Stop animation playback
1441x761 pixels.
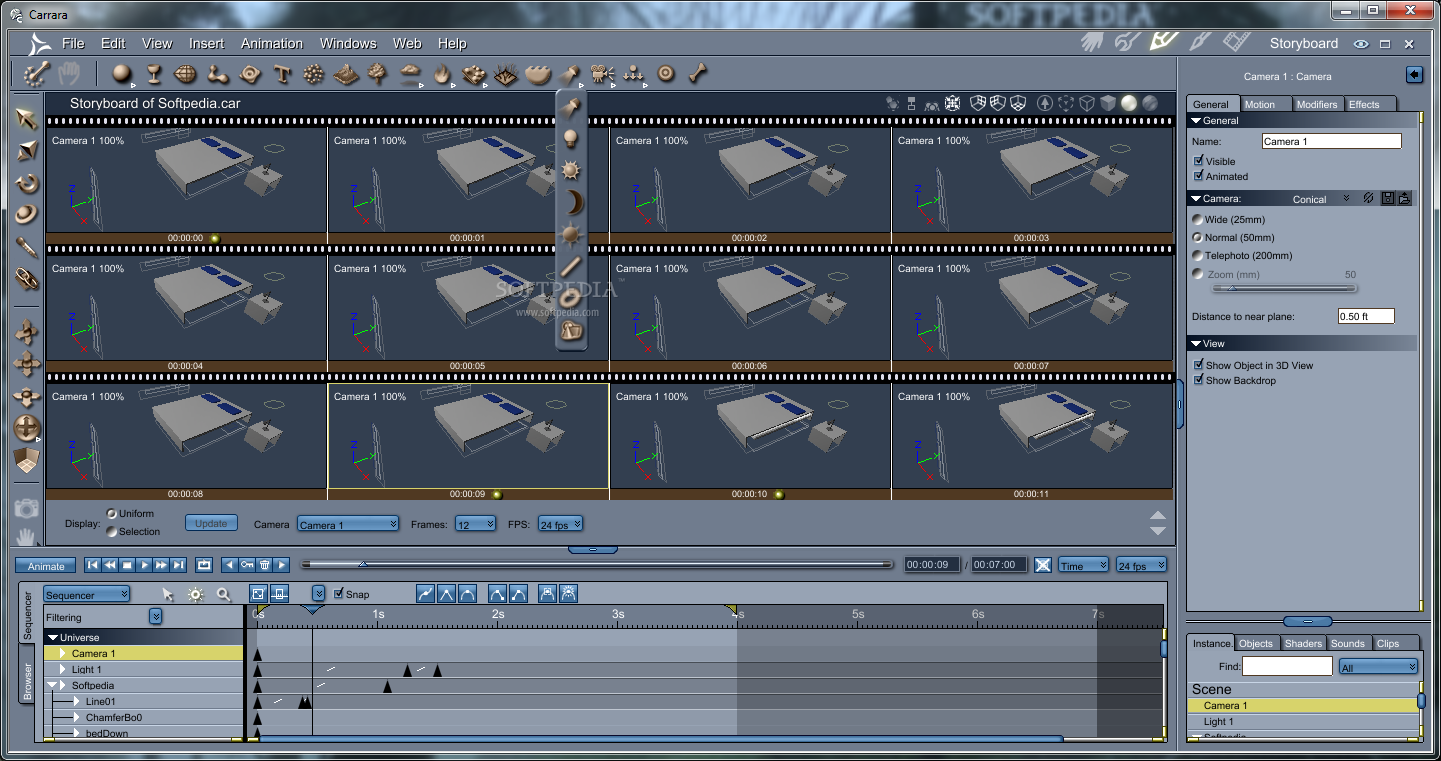click(127, 565)
